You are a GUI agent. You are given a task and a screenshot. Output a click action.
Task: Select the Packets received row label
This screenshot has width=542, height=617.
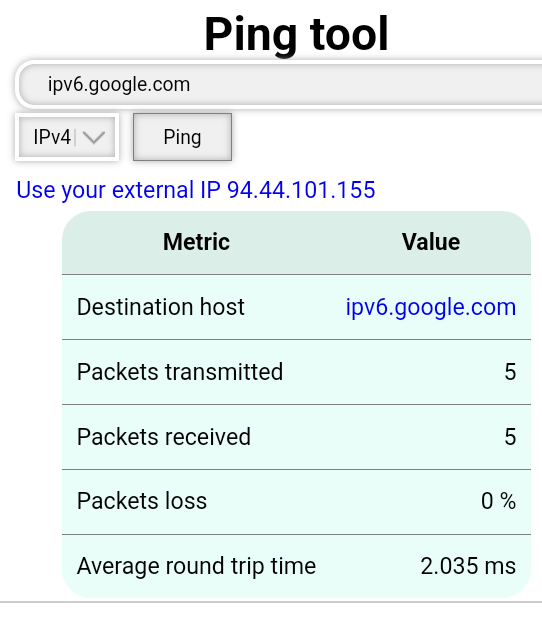164,437
